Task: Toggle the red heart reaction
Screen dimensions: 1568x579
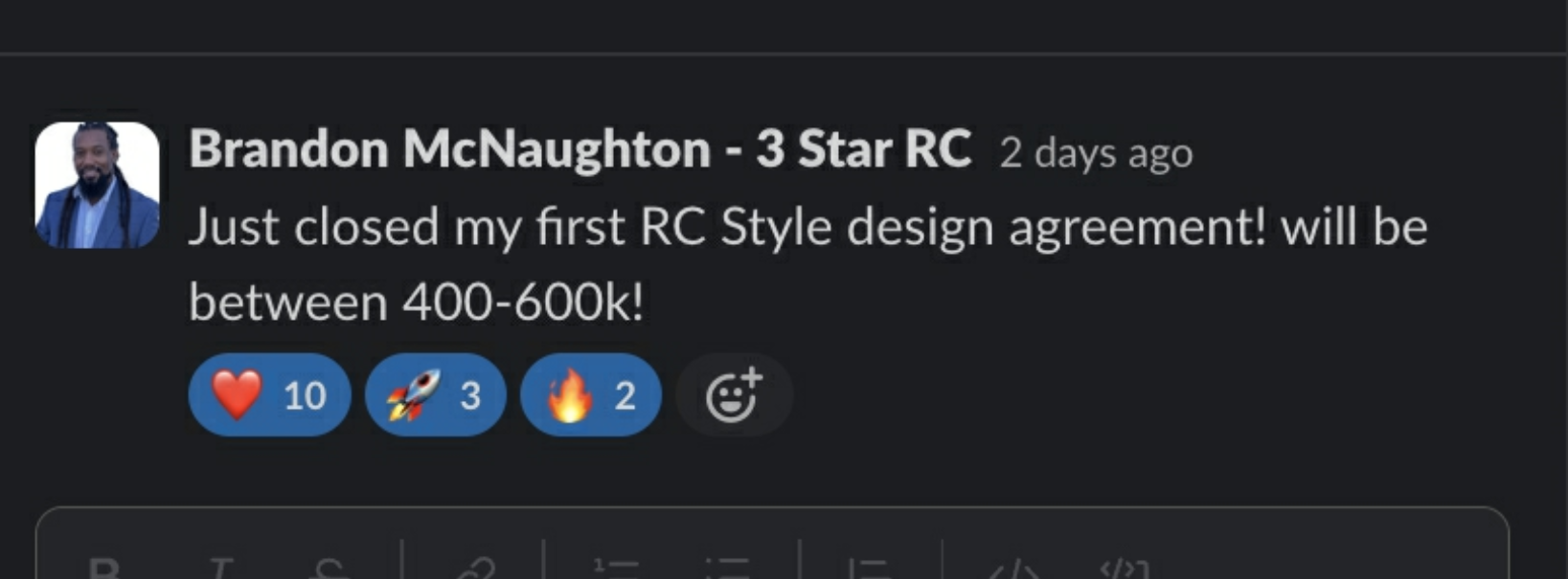Action: (269, 394)
